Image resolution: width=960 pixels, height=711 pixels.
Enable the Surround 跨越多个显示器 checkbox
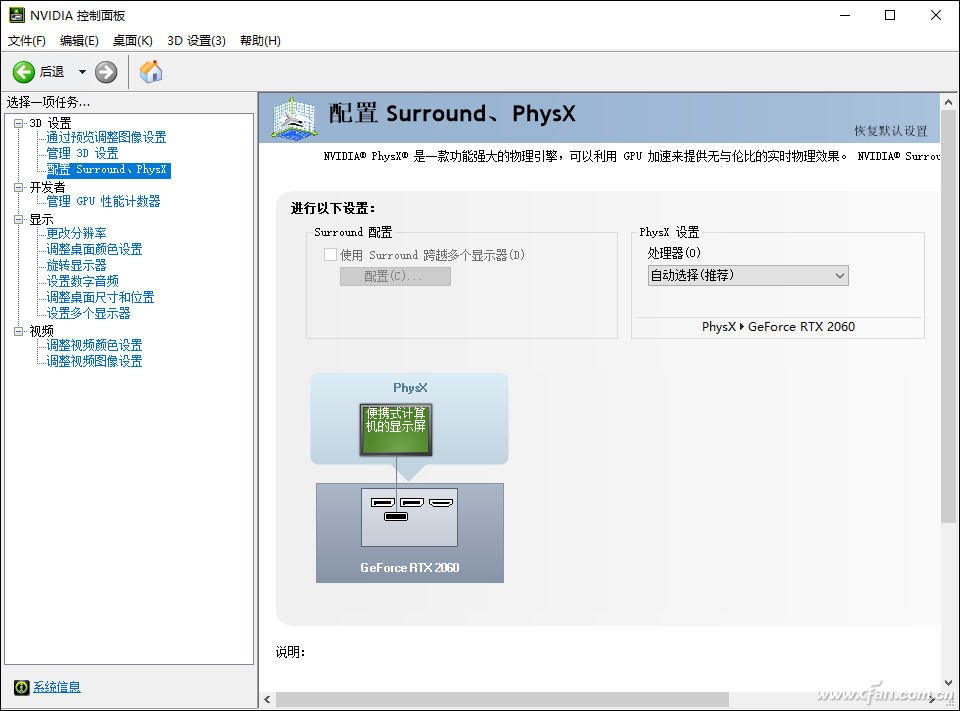click(x=330, y=254)
